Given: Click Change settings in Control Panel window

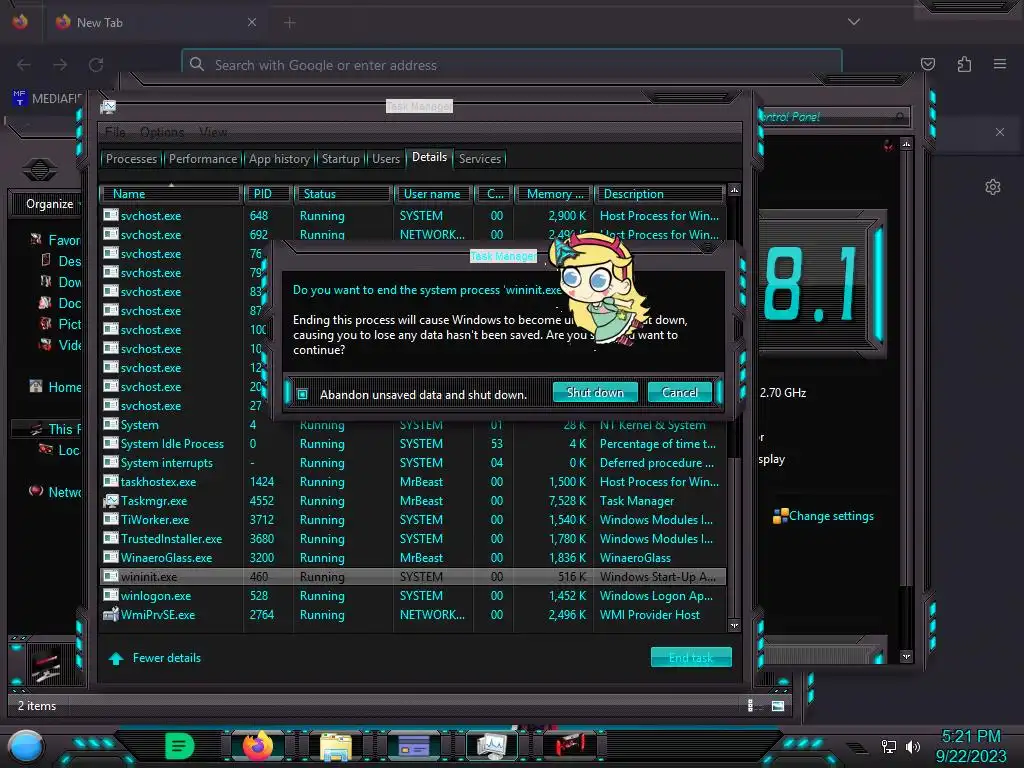Looking at the screenshot, I should tap(831, 516).
